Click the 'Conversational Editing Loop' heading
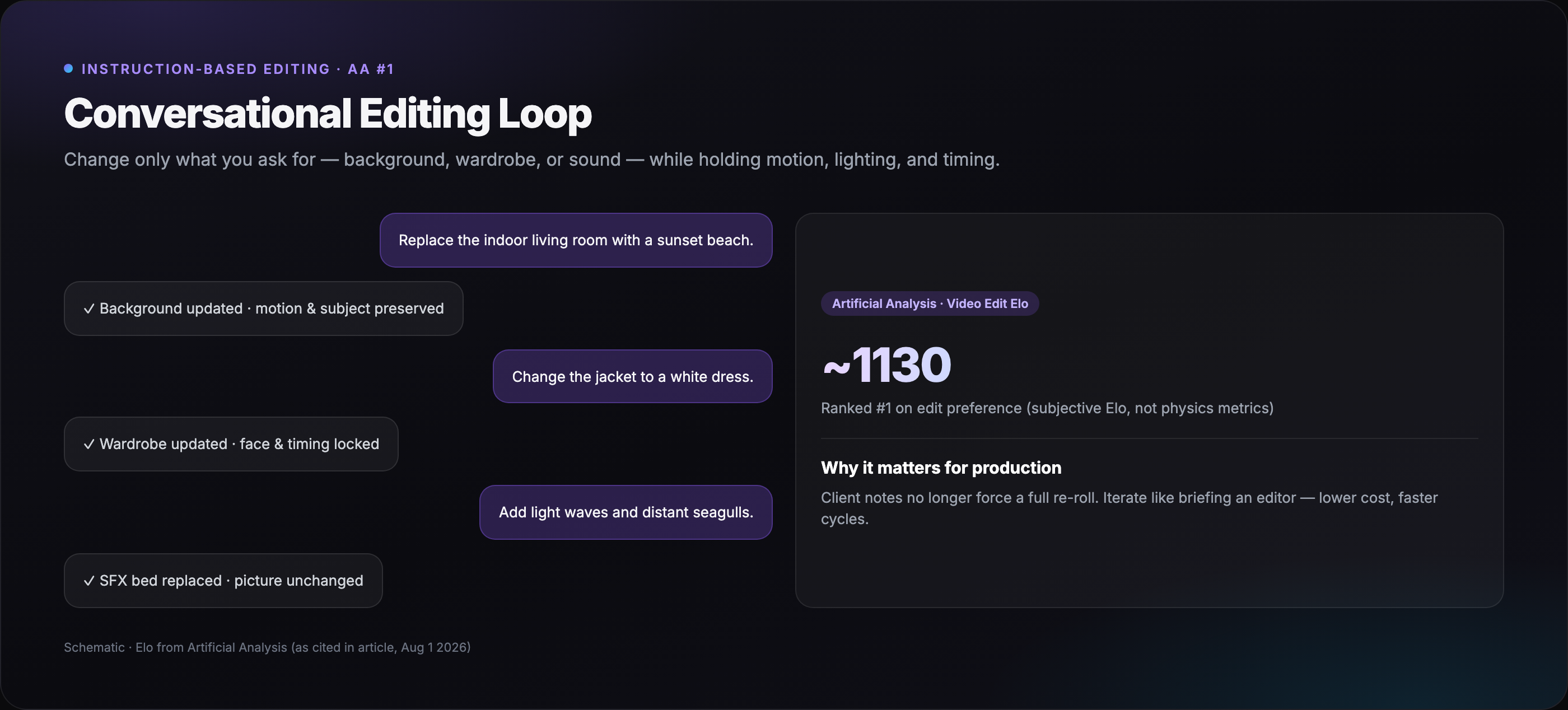1568x710 pixels. (328, 114)
